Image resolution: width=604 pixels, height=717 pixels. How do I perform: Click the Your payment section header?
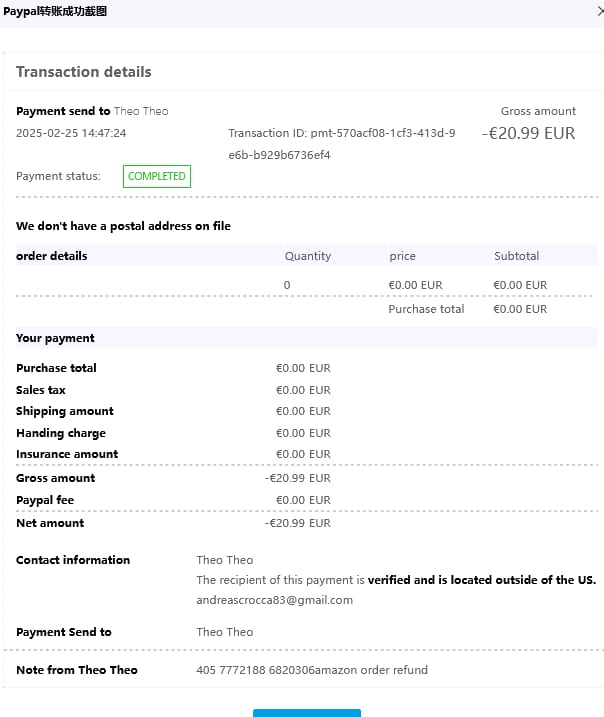coord(55,338)
